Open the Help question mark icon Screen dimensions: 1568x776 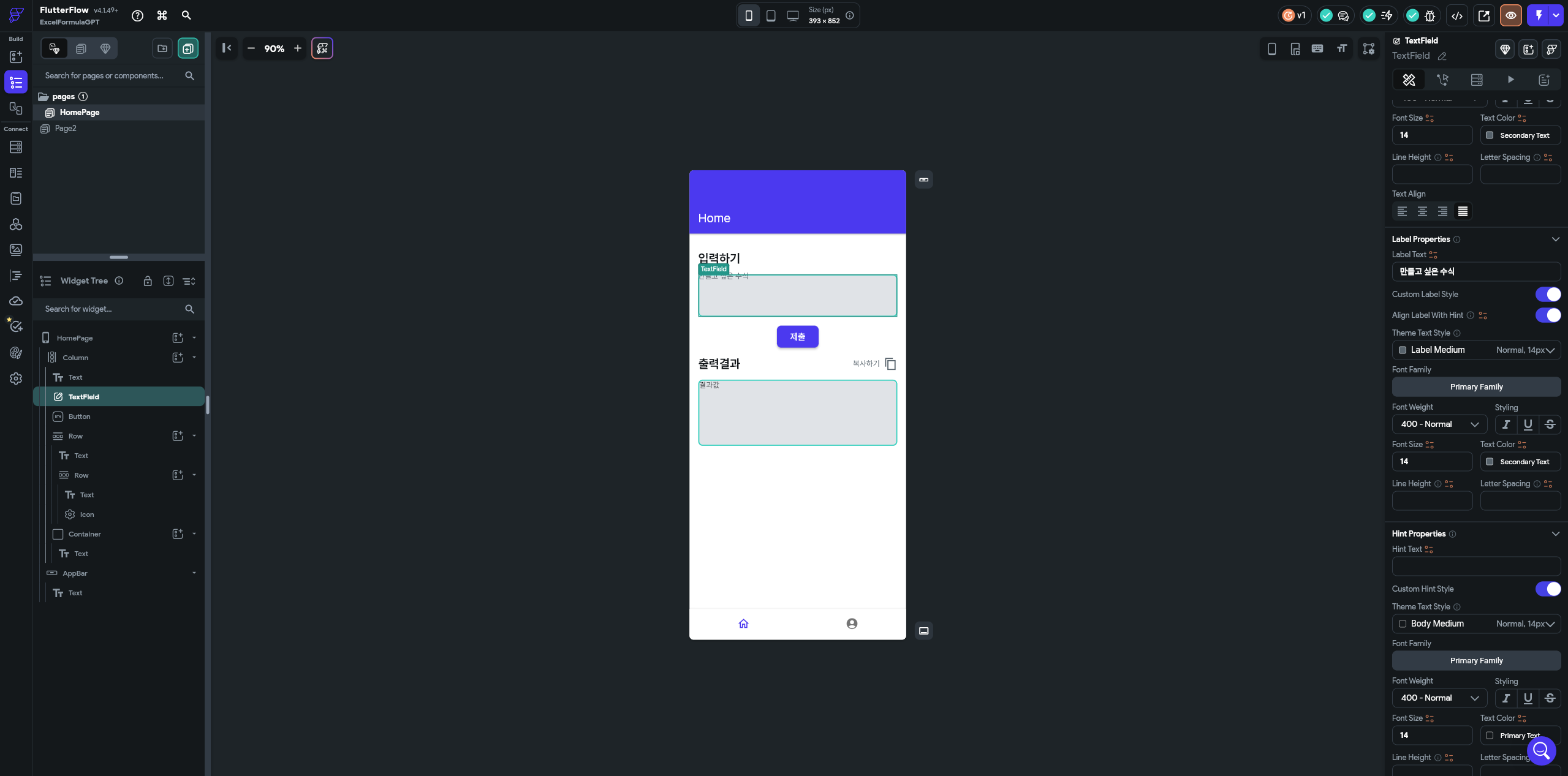click(137, 16)
